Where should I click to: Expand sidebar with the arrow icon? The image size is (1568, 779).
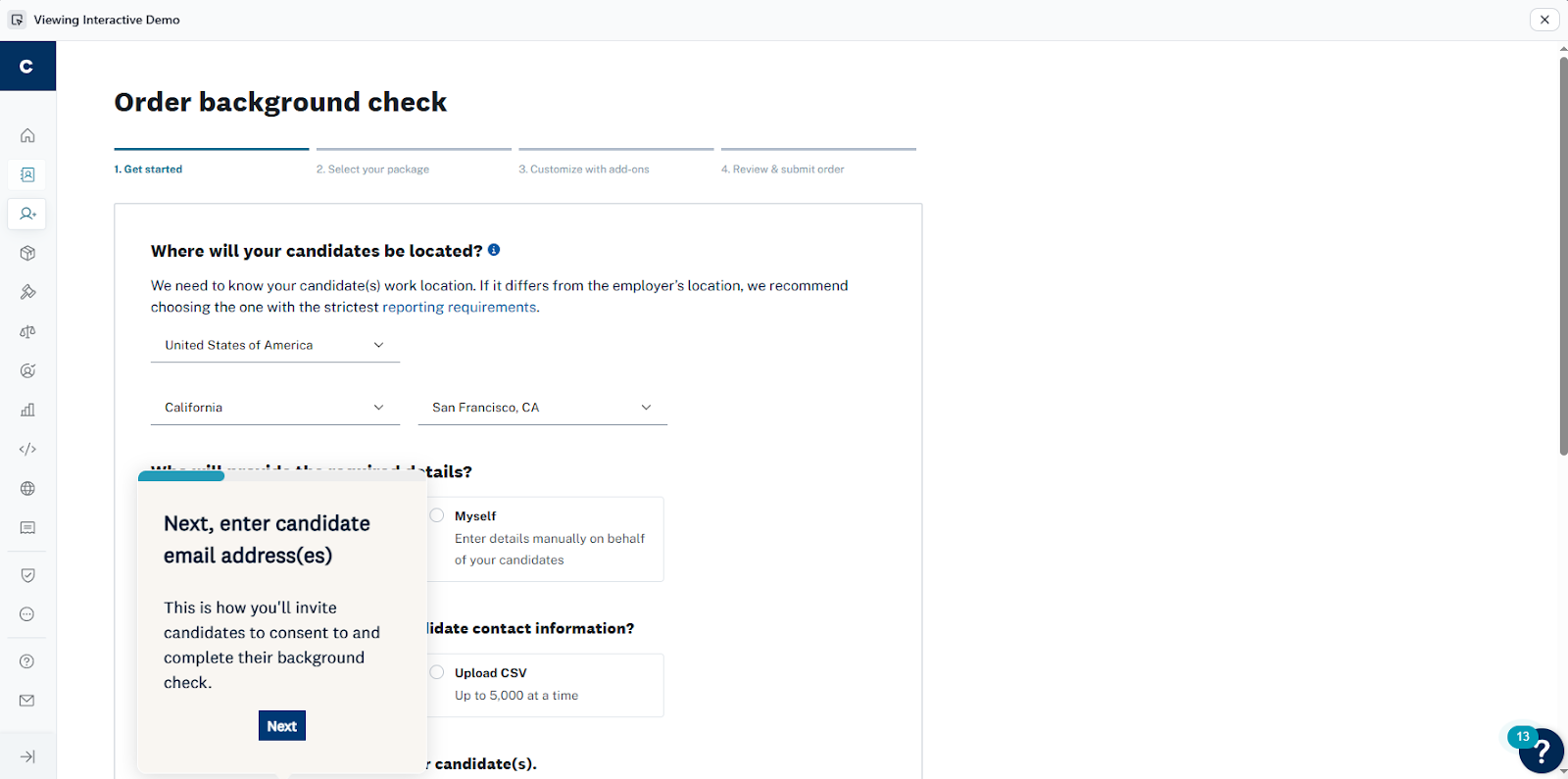pyautogui.click(x=27, y=756)
